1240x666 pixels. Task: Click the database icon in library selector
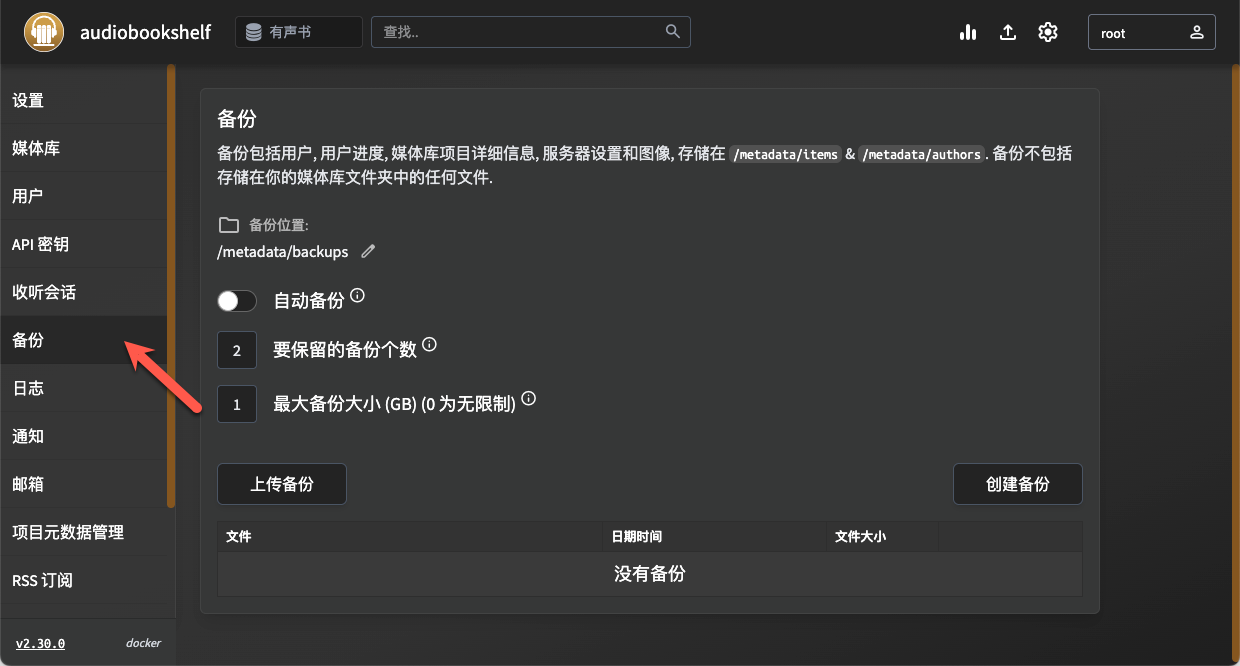tap(254, 32)
